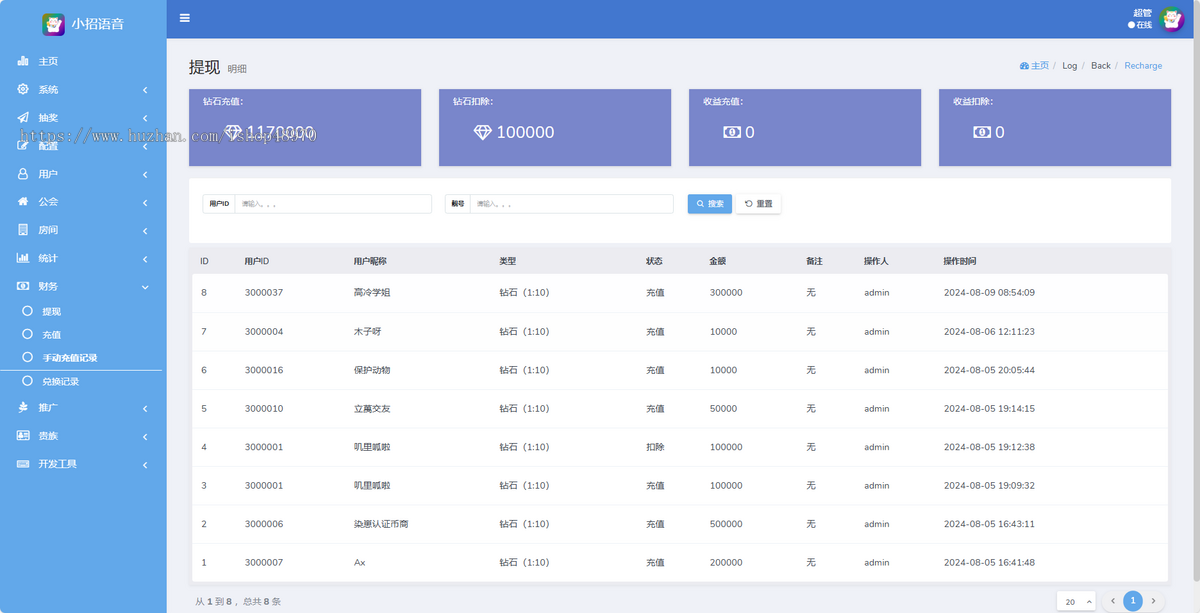Click the 操作时间 column header
The width and height of the screenshot is (1200, 613).
tap(960, 261)
